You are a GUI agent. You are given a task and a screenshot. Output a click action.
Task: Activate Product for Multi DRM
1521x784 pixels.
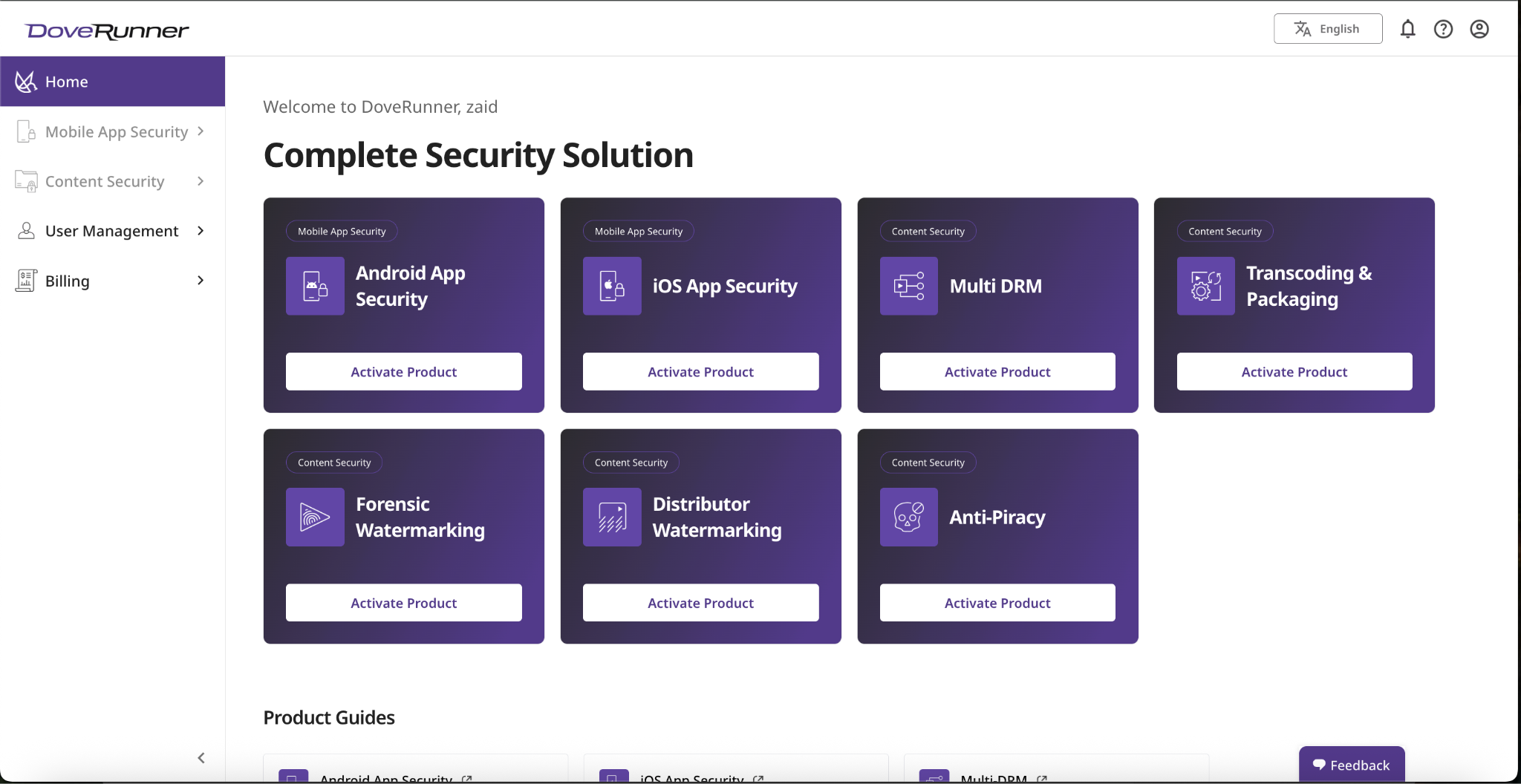pos(997,371)
